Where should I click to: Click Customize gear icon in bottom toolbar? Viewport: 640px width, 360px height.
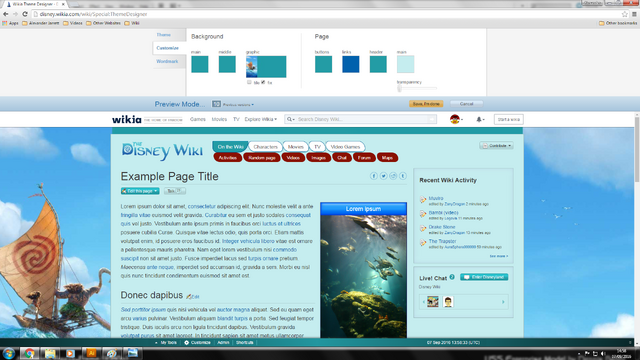(x=187, y=342)
